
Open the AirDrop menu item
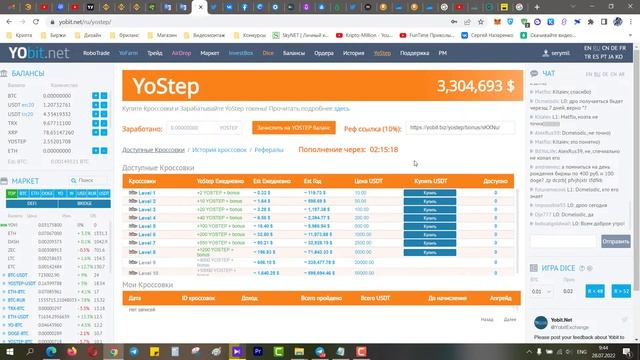(x=181, y=53)
